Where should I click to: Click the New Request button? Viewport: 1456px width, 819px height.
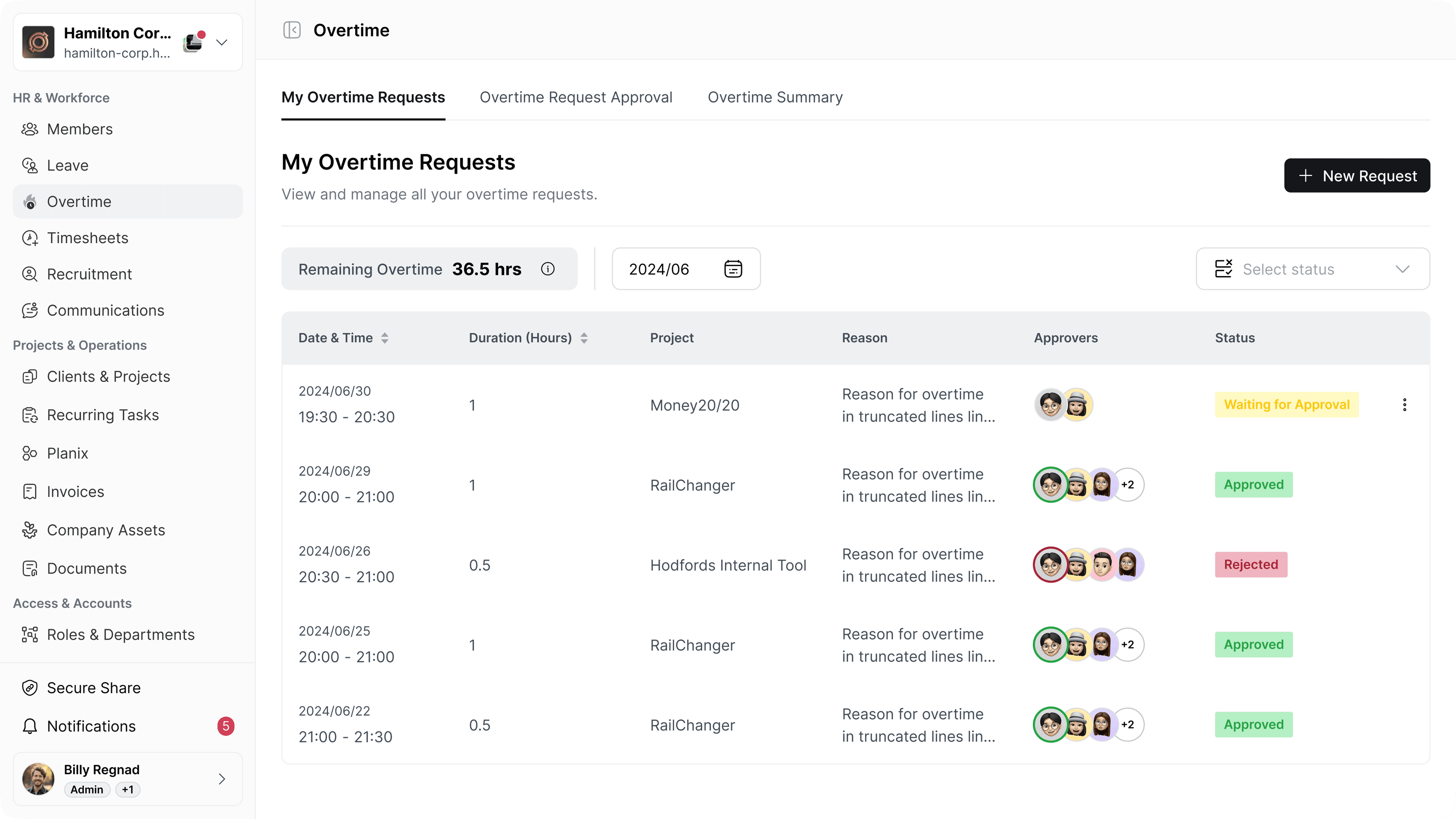[x=1357, y=175]
